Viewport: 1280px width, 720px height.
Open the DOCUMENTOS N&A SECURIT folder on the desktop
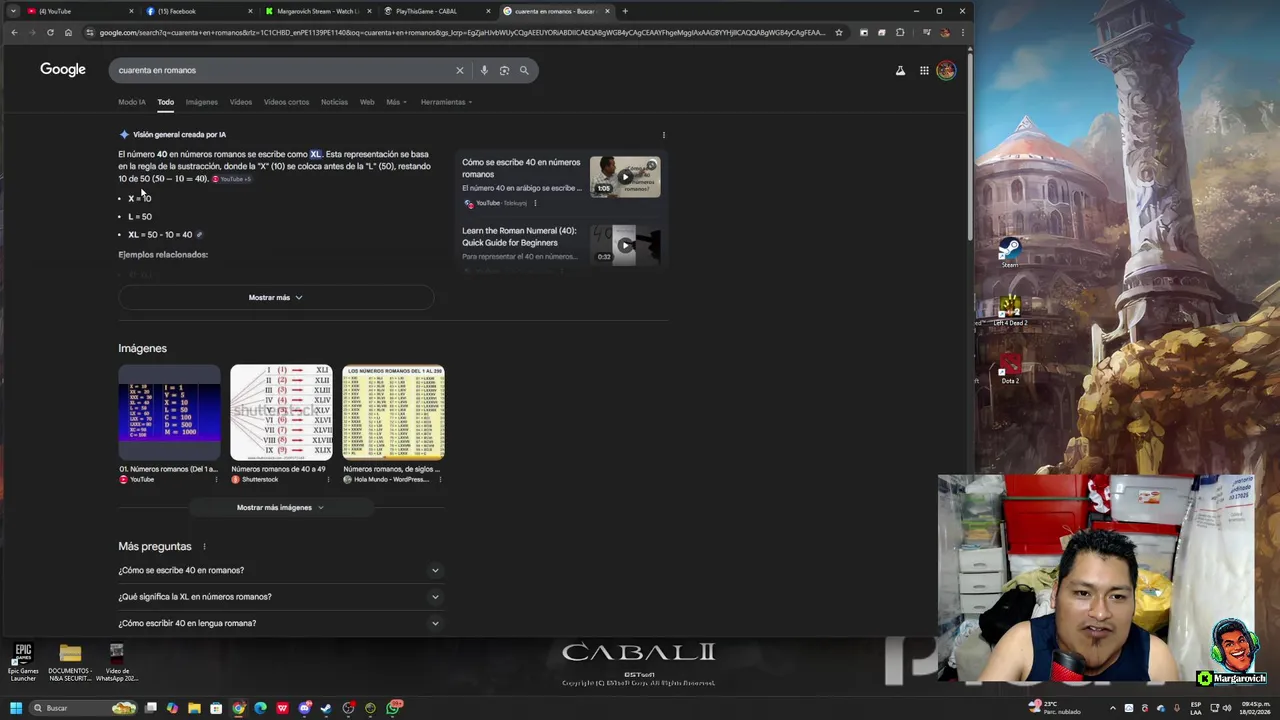[x=69, y=661]
